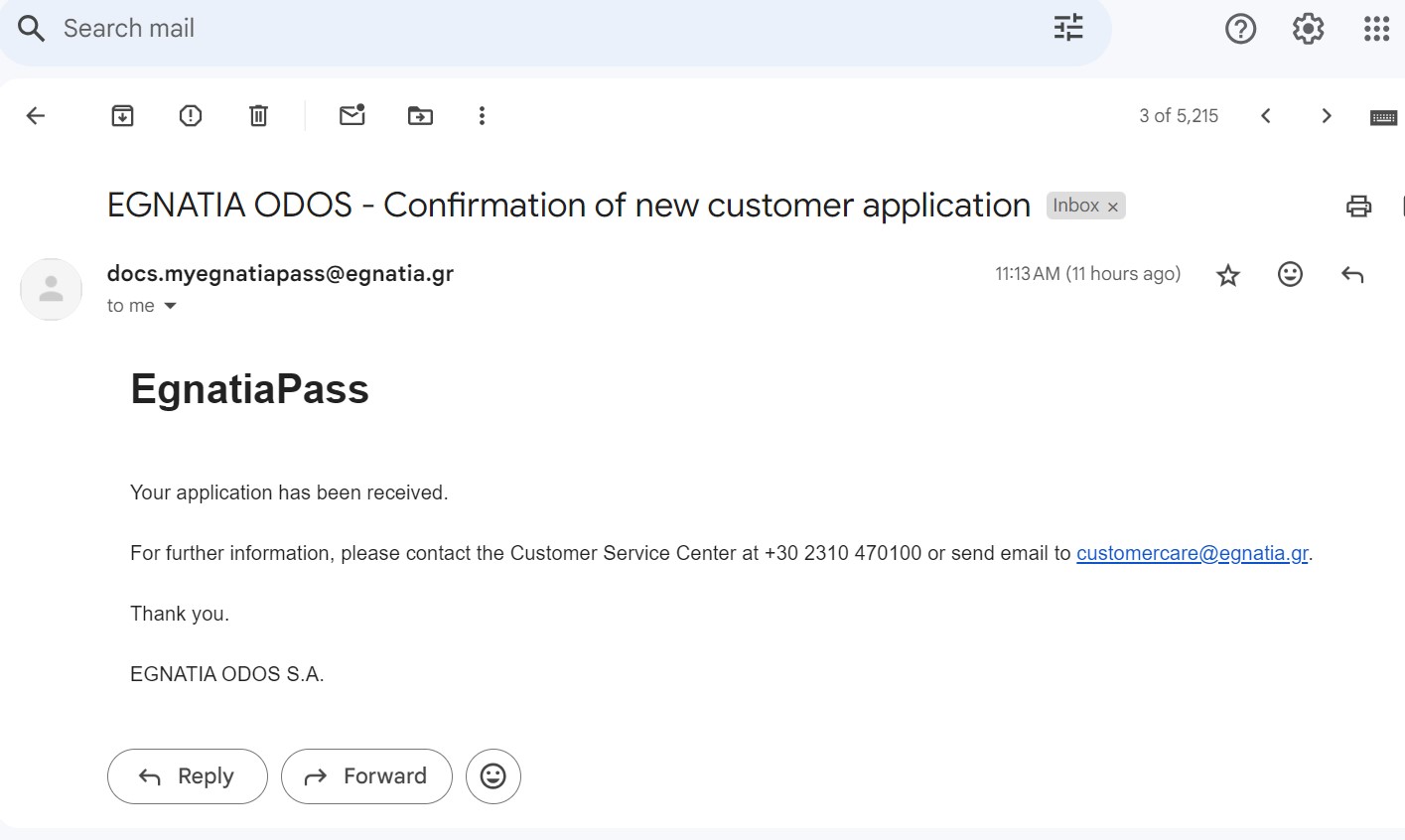Report this email as spam
This screenshot has height=840, width=1405.
(x=191, y=116)
